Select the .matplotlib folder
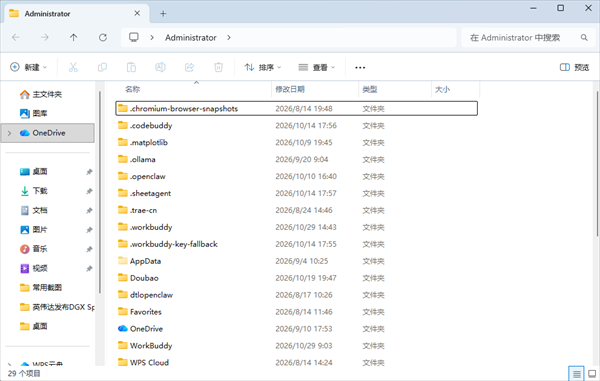The image size is (600, 381). pyautogui.click(x=297, y=142)
